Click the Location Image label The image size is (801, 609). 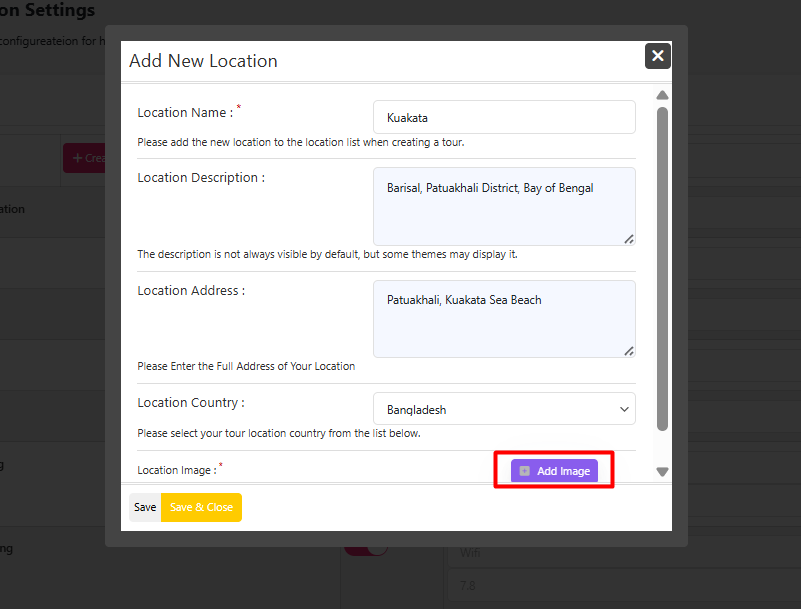[x=176, y=470]
